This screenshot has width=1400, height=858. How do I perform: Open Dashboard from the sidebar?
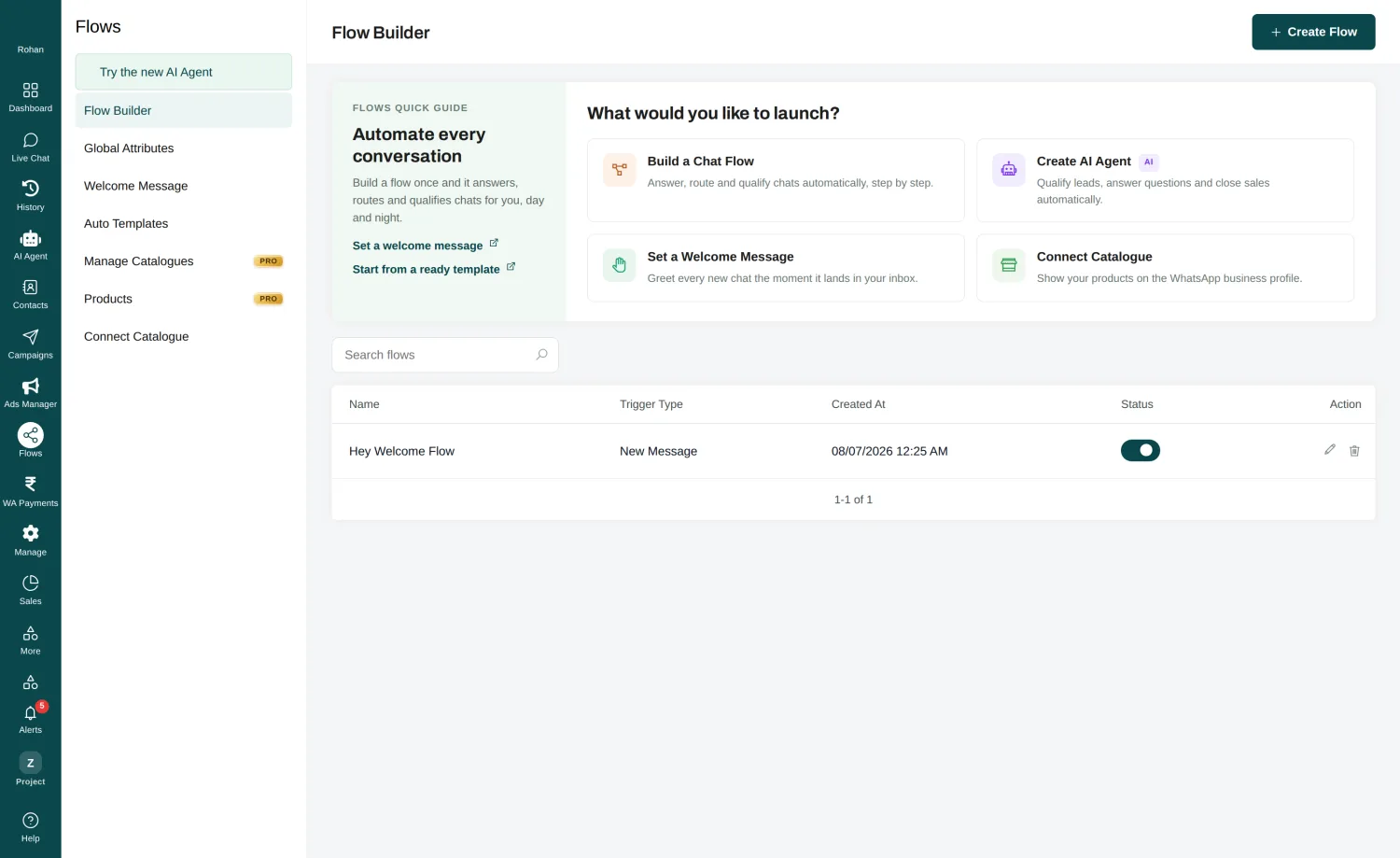click(30, 97)
